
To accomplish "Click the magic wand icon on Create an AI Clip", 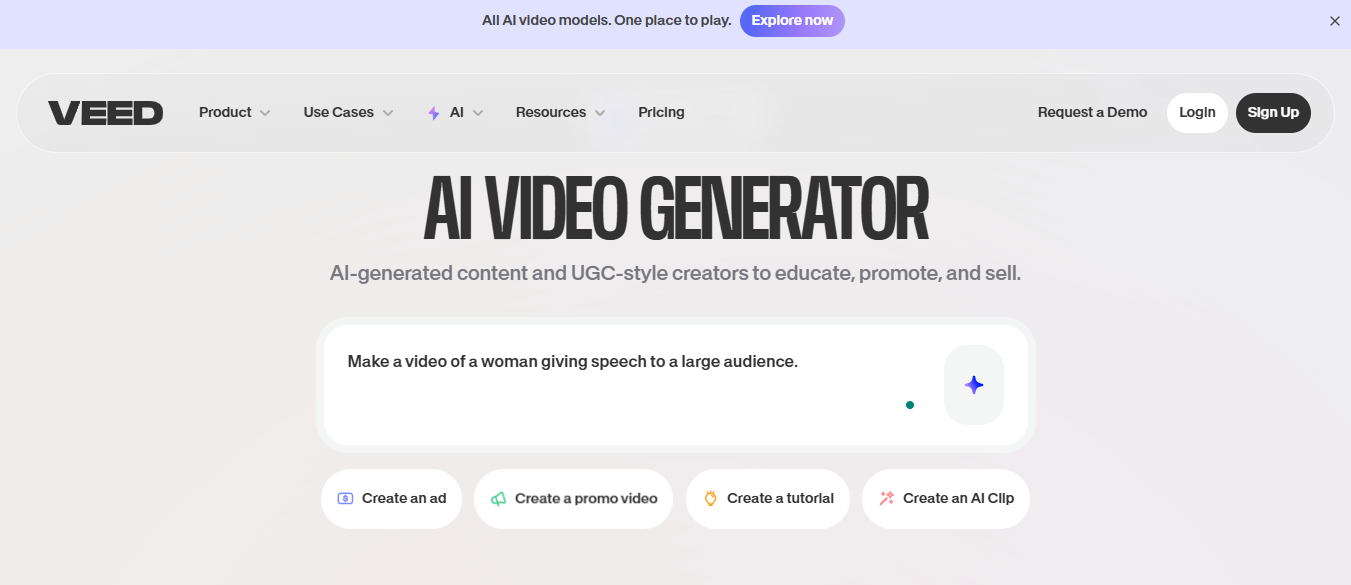I will (884, 498).
